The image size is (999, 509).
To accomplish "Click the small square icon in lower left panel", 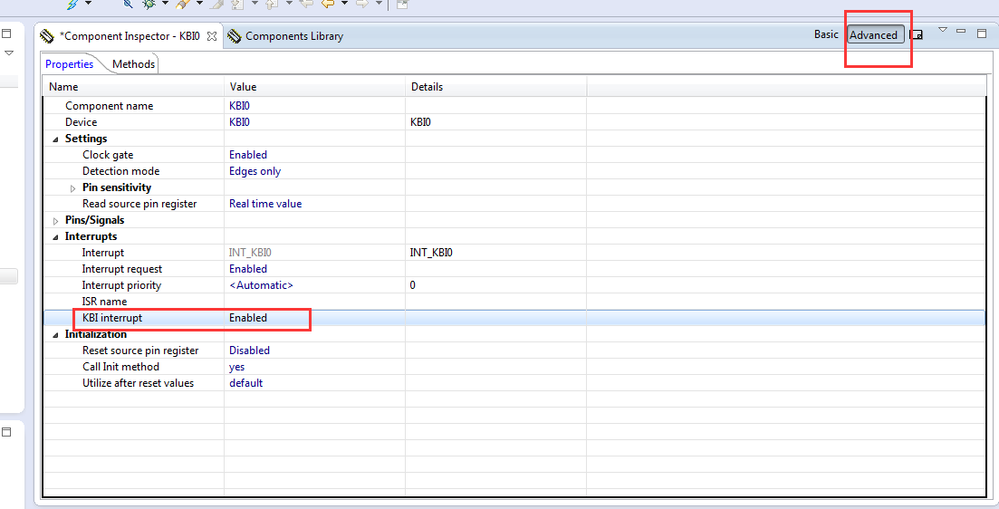I will coord(6,432).
